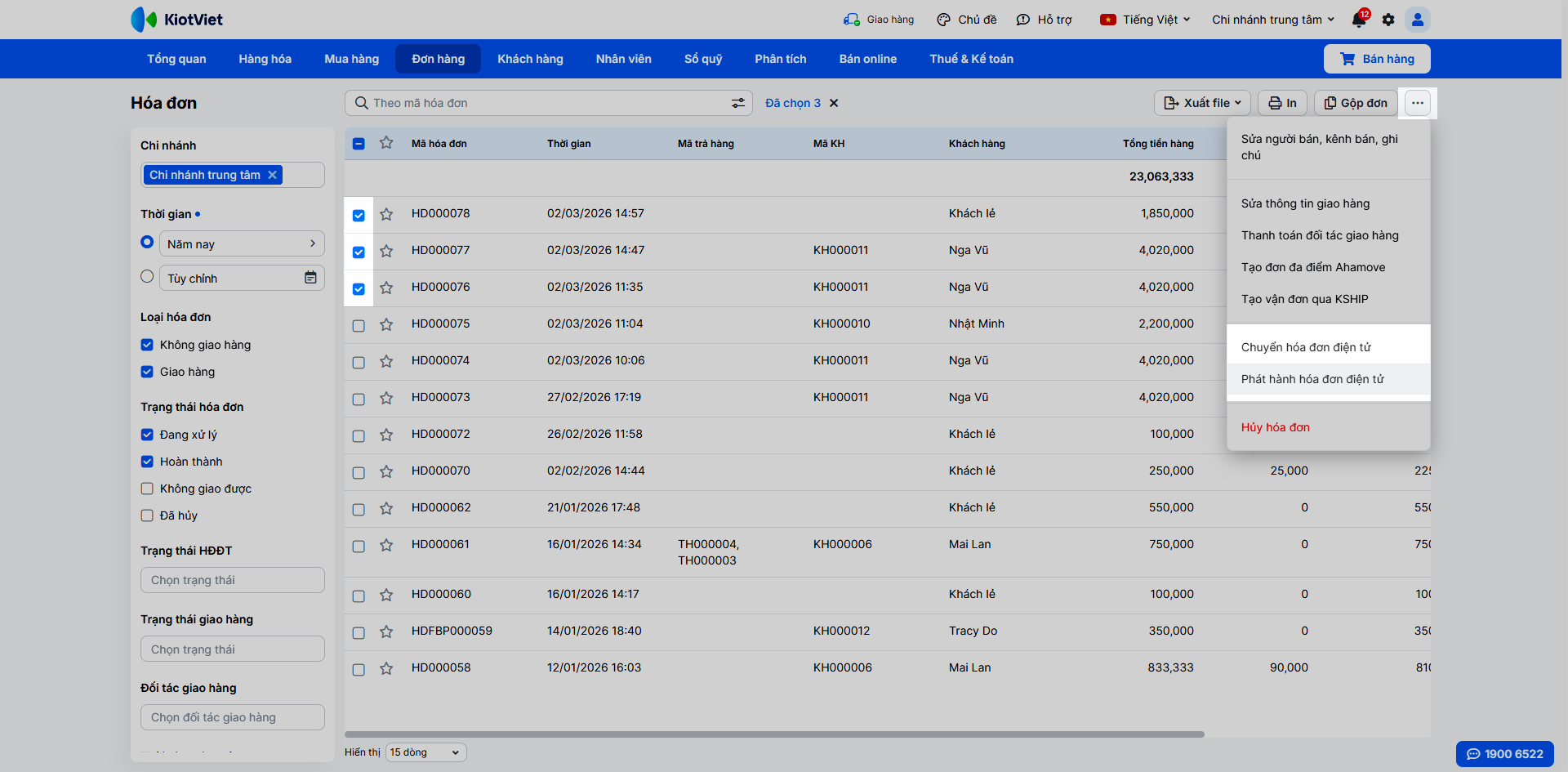Click the three-dot more actions button
Viewport: 1568px width, 772px height.
click(1418, 103)
